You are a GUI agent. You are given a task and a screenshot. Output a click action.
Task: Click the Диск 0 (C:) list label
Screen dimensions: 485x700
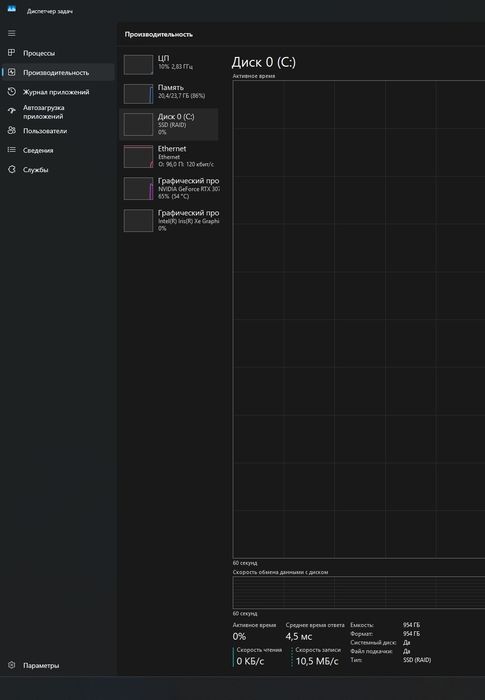(176, 117)
